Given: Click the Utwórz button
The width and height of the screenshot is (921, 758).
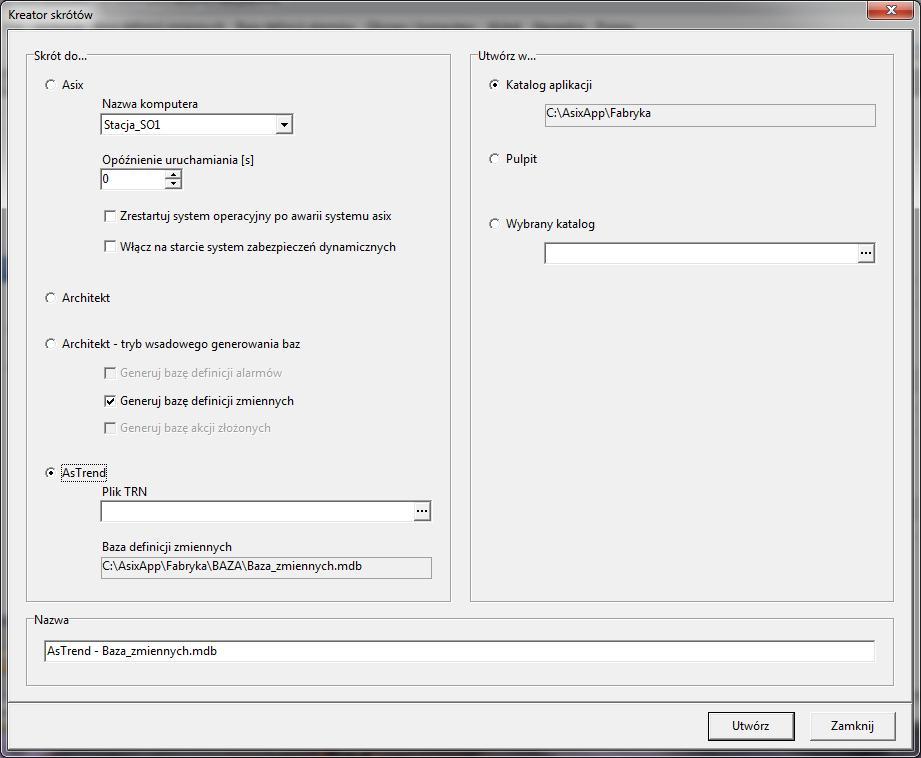Looking at the screenshot, I should 751,726.
